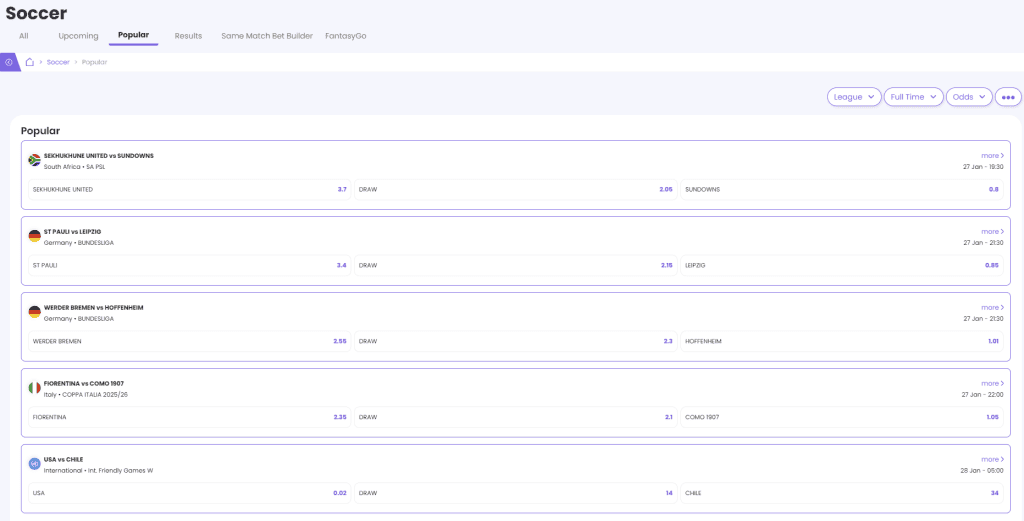Click the German flag beside St Pauli vs Leipzig

tap(35, 236)
